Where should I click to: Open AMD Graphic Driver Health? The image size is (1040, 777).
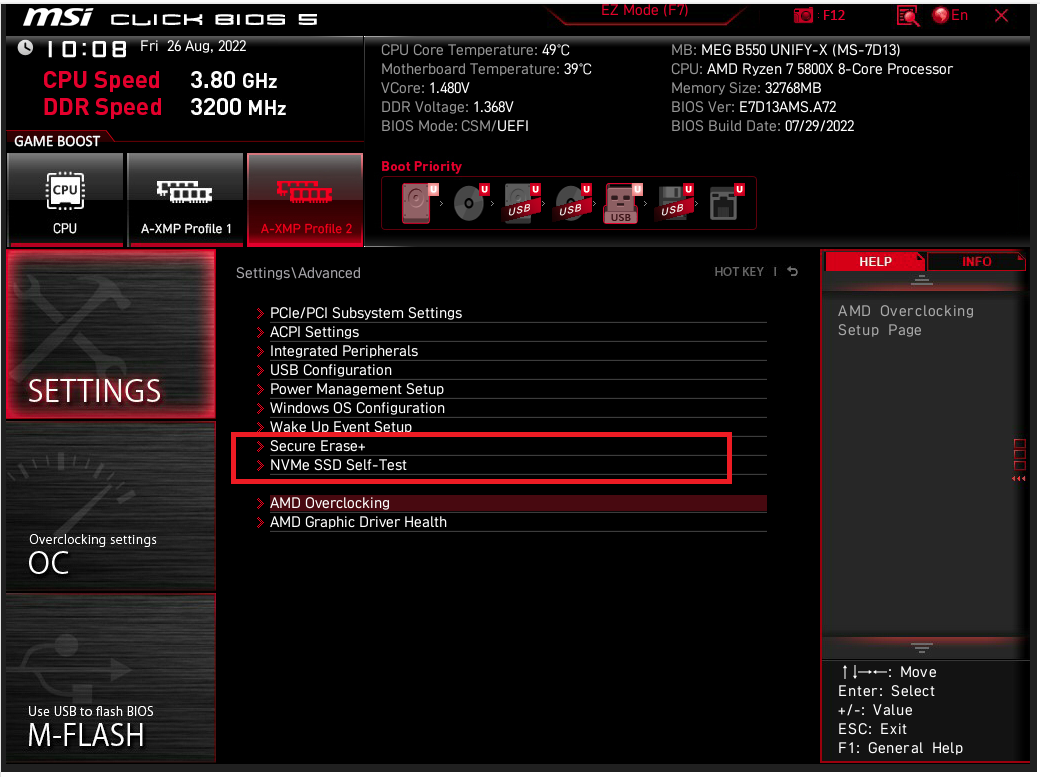coord(511,522)
